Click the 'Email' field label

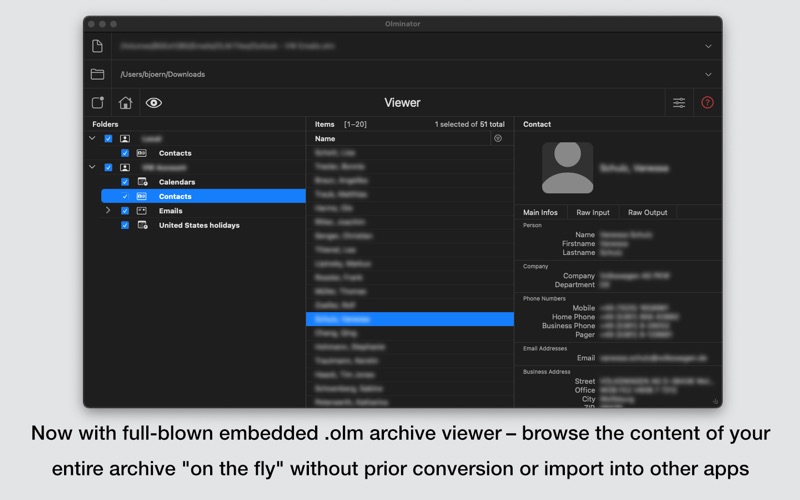(x=586, y=358)
